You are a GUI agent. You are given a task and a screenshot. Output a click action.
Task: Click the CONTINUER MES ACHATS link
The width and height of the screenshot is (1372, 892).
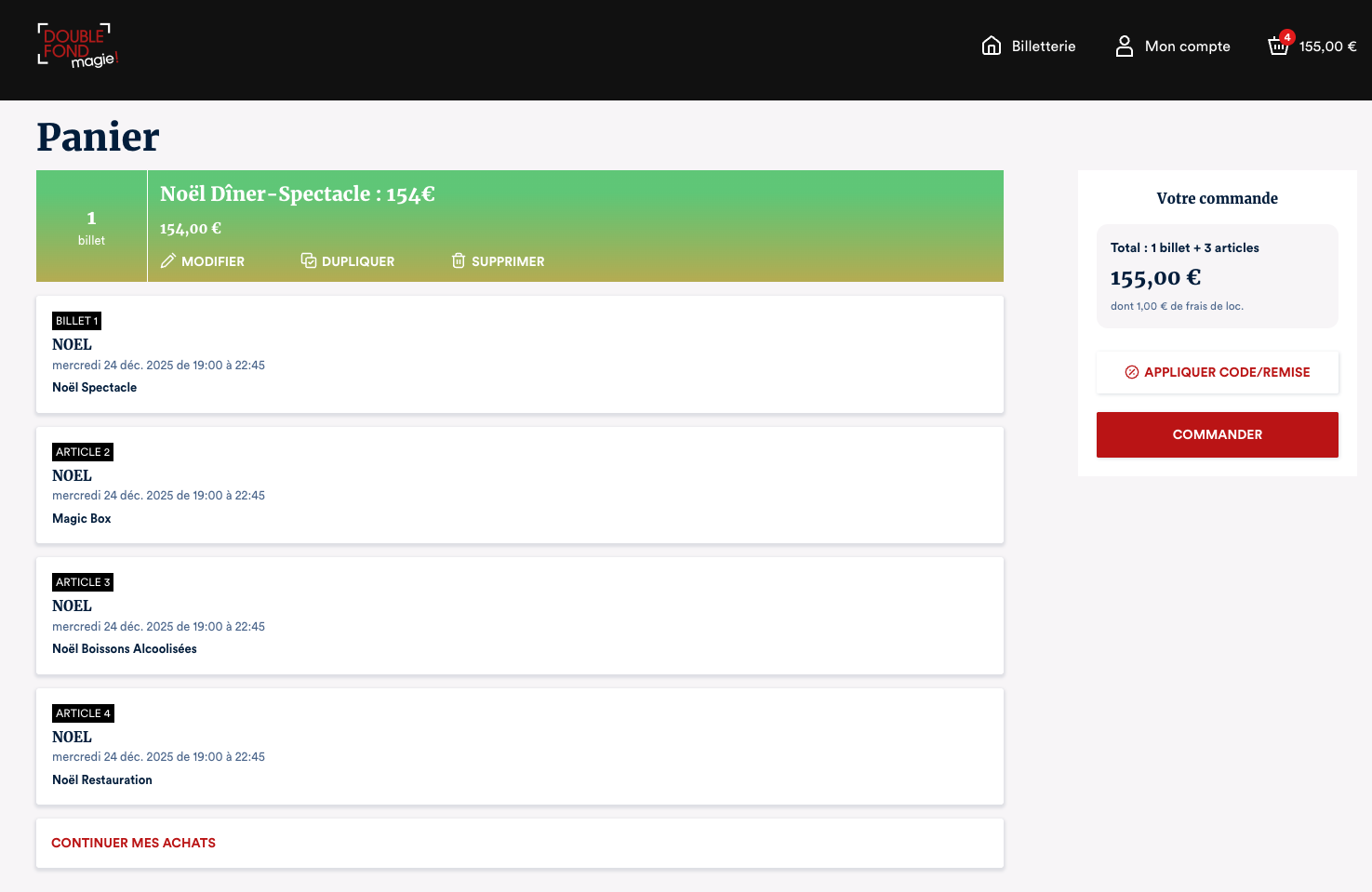pos(133,843)
